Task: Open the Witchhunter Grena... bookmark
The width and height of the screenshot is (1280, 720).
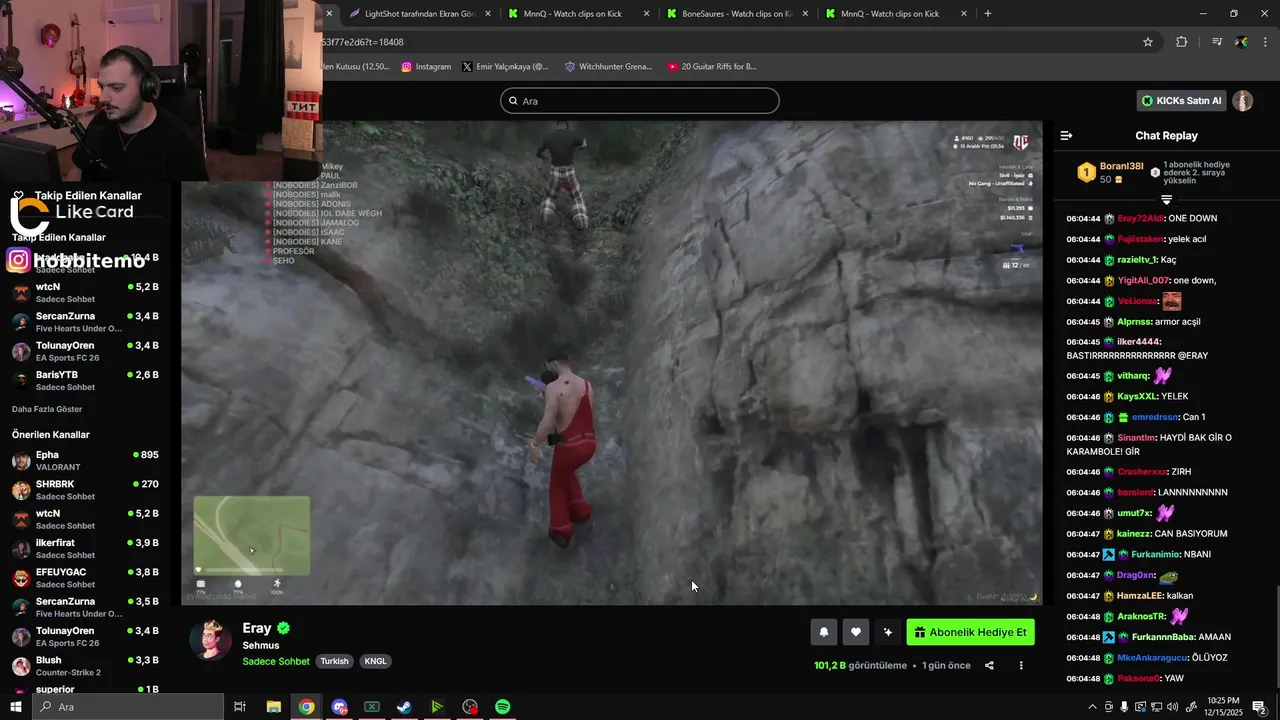Action: pyautogui.click(x=608, y=67)
